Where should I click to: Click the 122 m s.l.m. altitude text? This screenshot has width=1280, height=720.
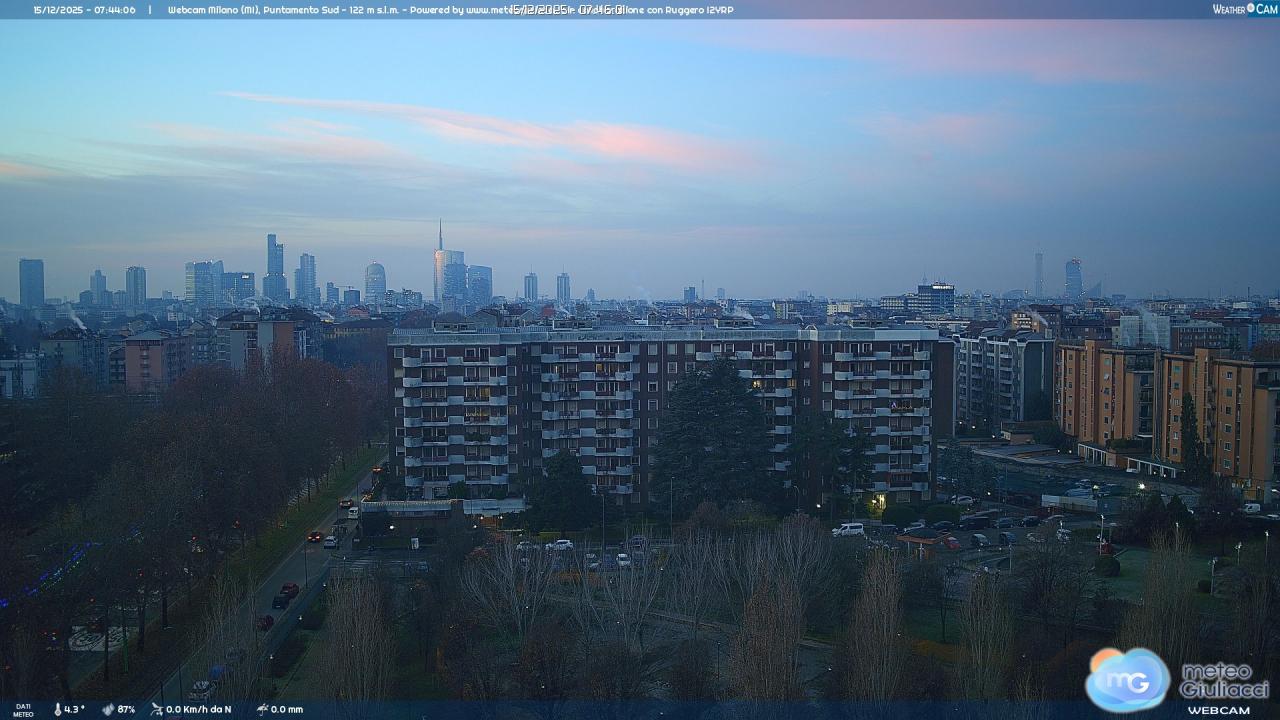(x=372, y=9)
